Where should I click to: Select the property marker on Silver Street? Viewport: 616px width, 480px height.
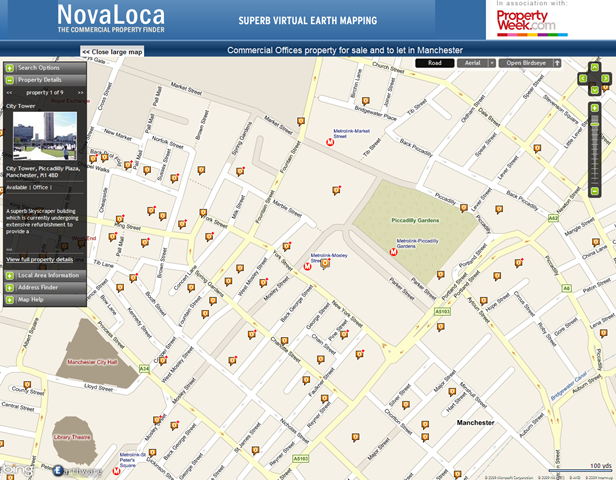click(x=406, y=405)
